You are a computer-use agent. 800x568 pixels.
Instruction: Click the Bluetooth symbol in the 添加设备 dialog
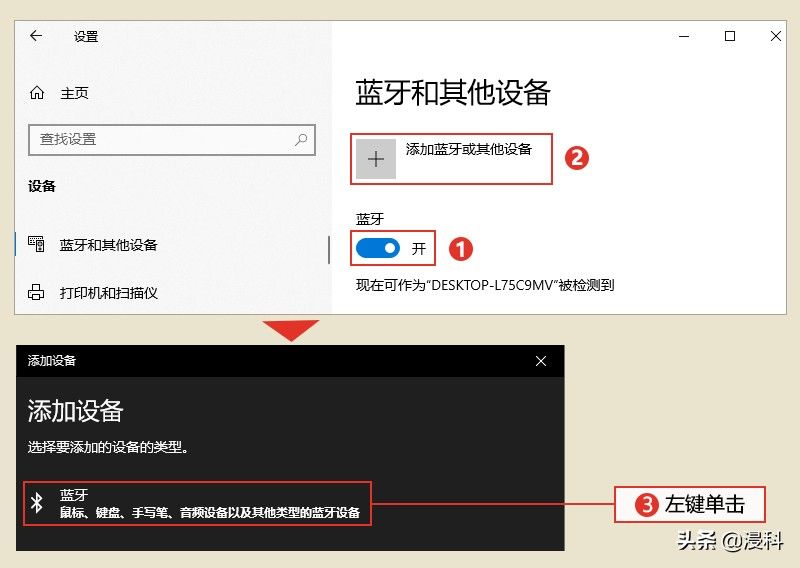tap(37, 503)
